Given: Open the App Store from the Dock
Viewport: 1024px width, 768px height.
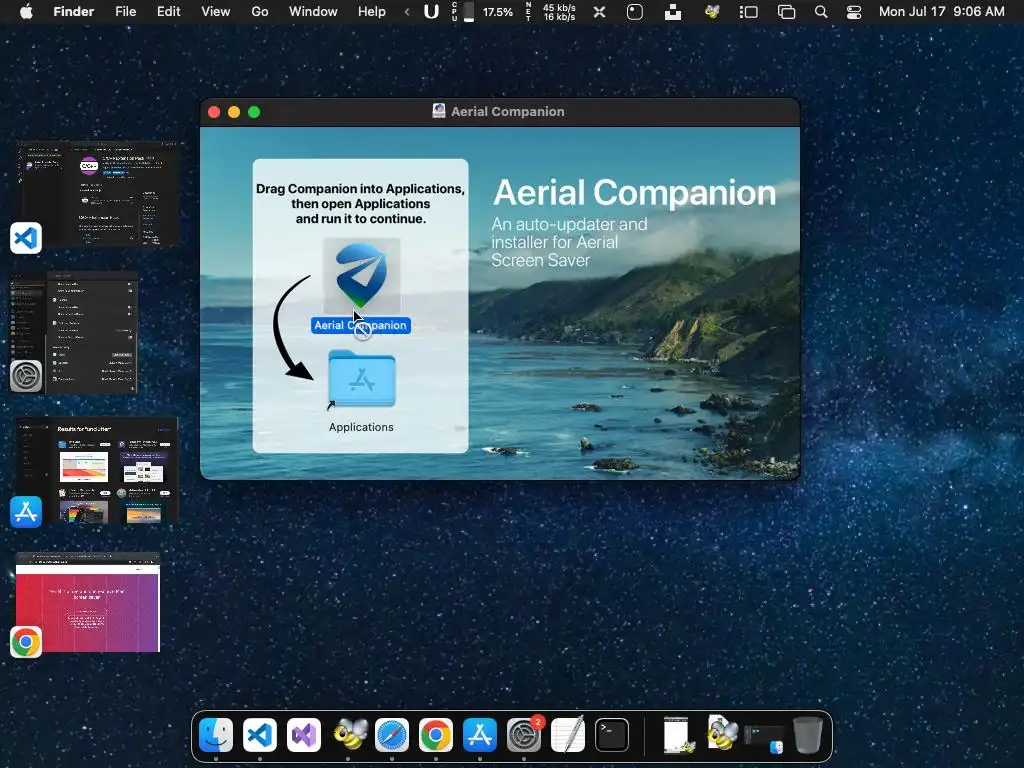Looking at the screenshot, I should pos(480,735).
